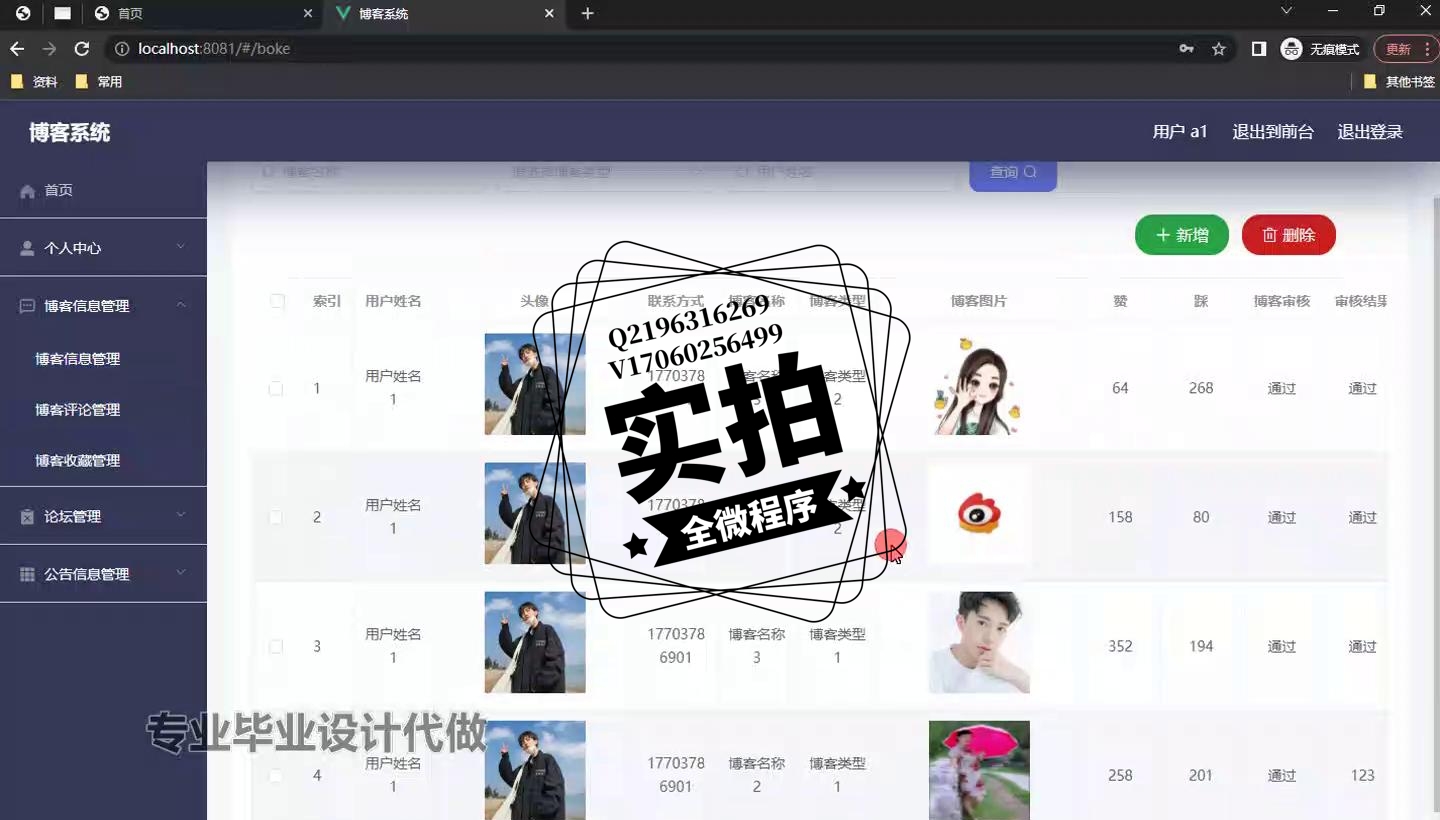Click 退出到前台 in the header
Image resolution: width=1440 pixels, height=820 pixels.
click(1273, 132)
